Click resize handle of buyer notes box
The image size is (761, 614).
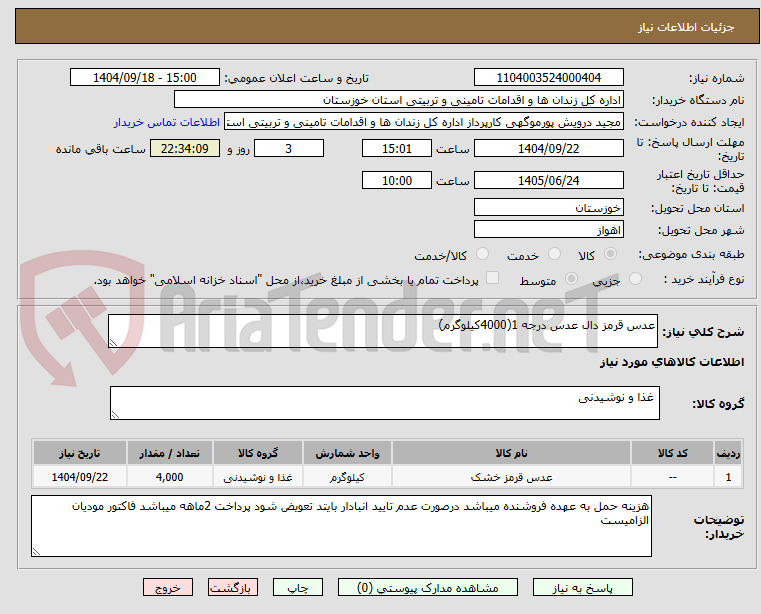tap(36, 551)
